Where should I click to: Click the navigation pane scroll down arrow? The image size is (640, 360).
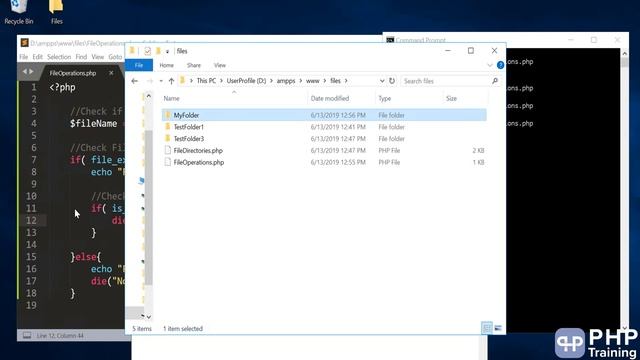pos(149,316)
